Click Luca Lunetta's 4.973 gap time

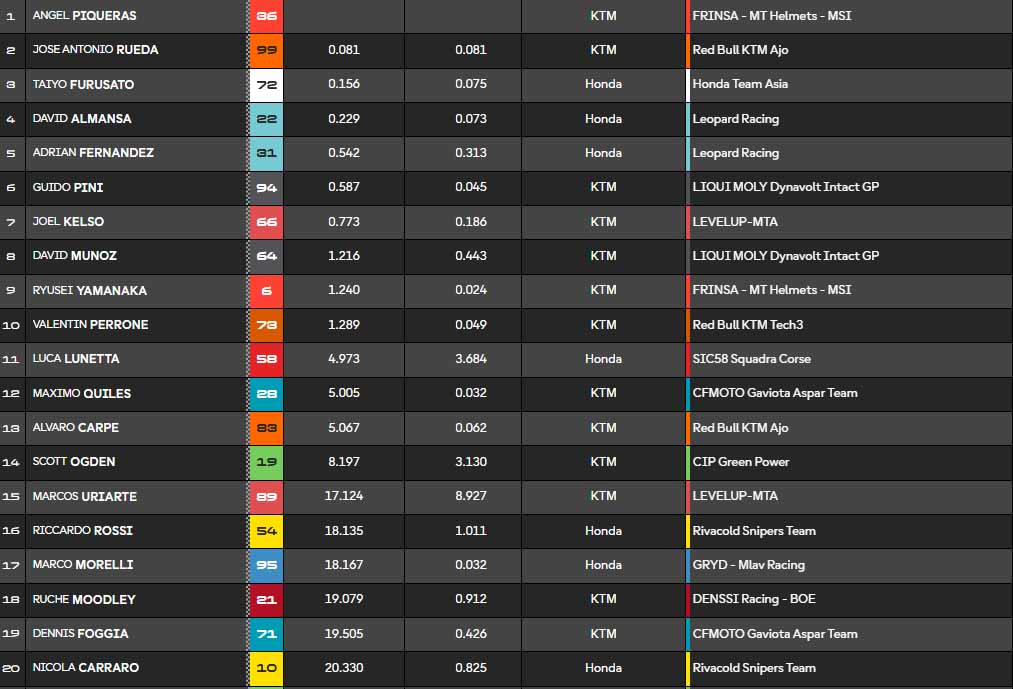coord(344,359)
